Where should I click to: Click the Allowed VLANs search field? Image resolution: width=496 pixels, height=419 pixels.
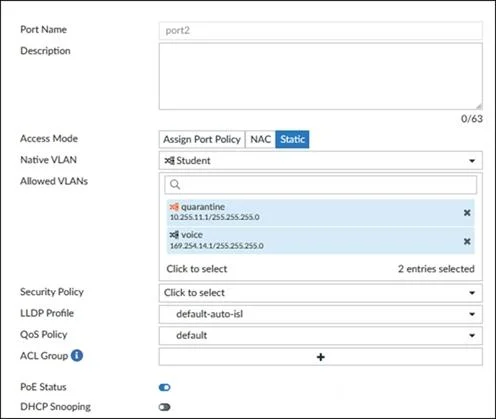(321, 184)
